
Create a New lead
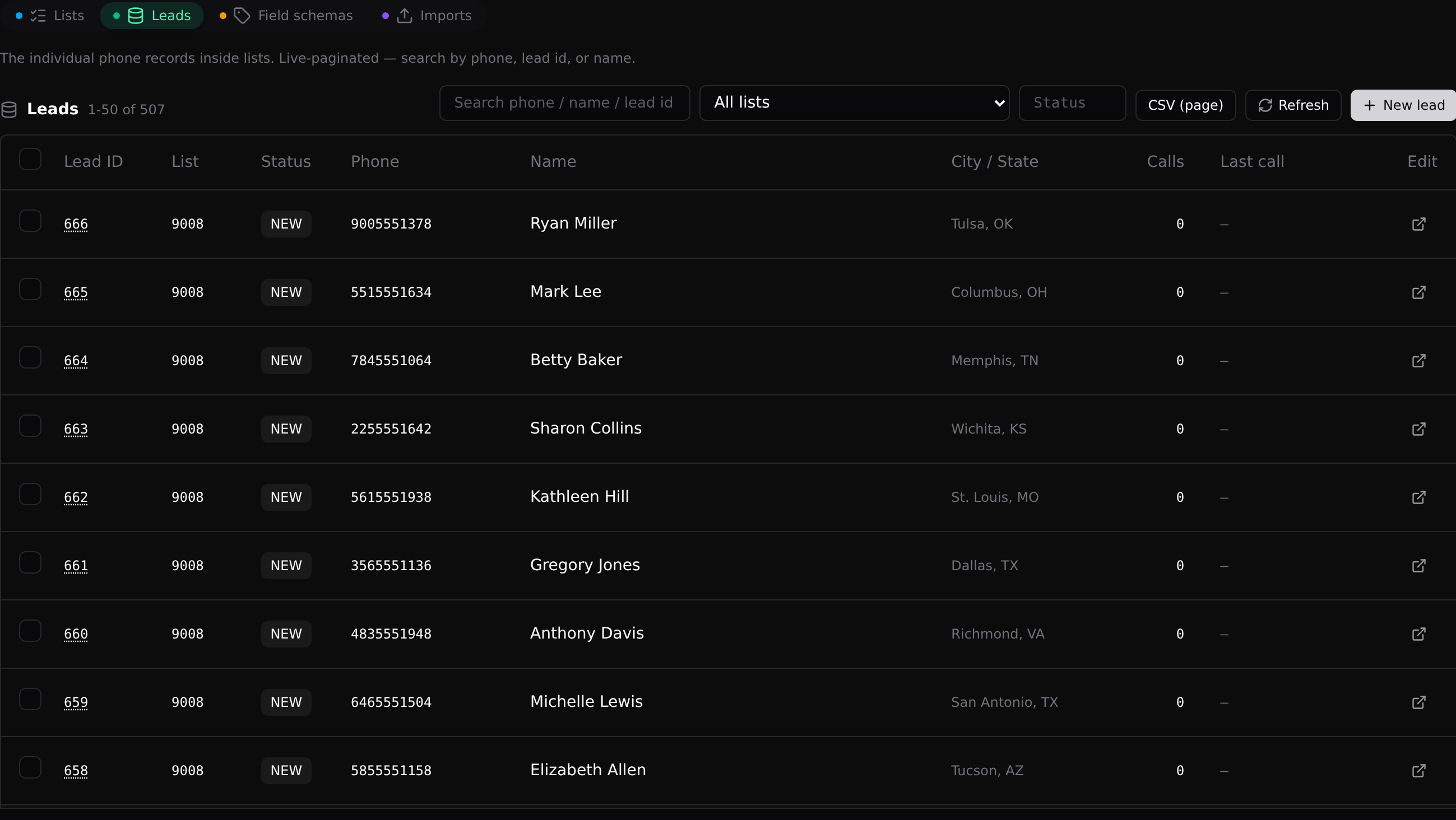point(1403,106)
